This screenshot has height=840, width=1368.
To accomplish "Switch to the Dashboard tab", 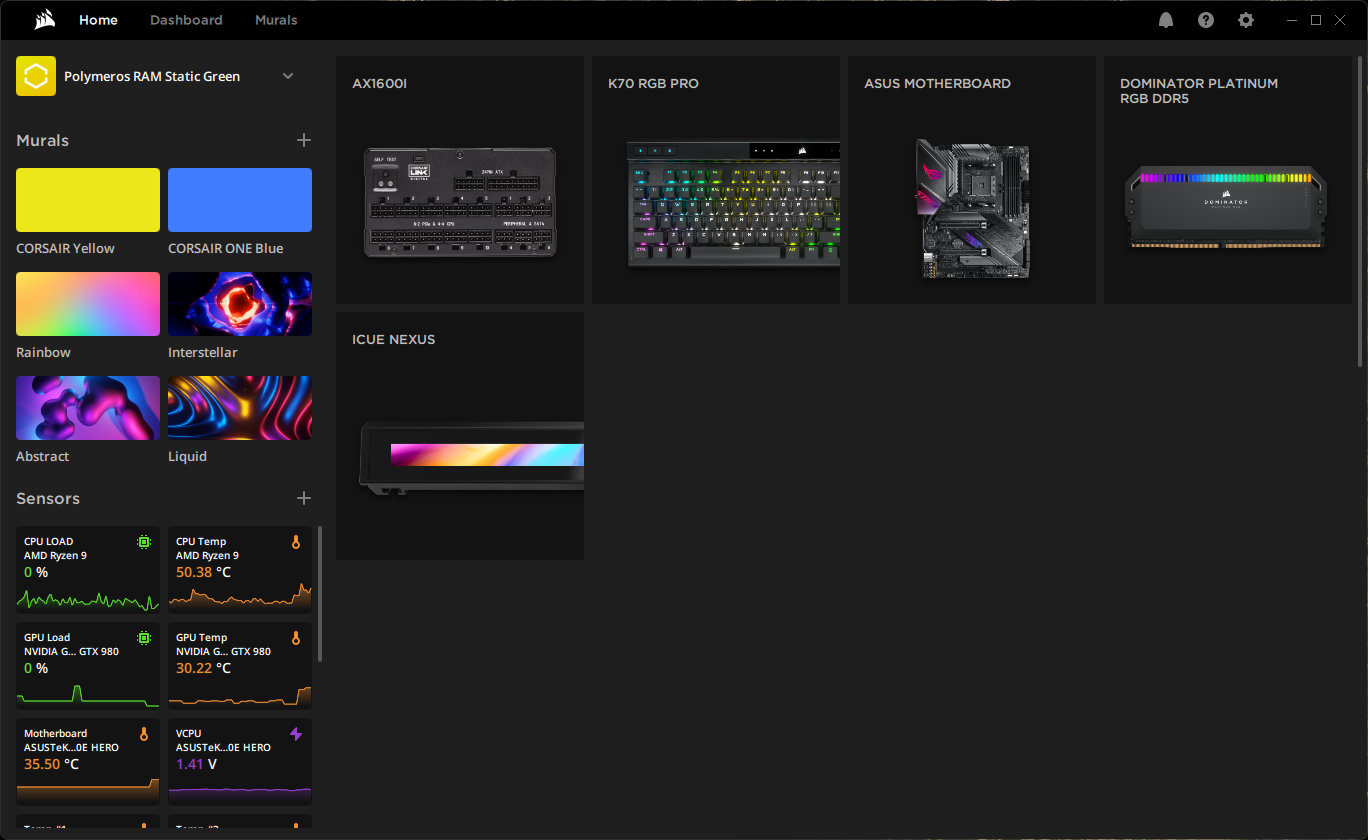I will click(x=186, y=20).
